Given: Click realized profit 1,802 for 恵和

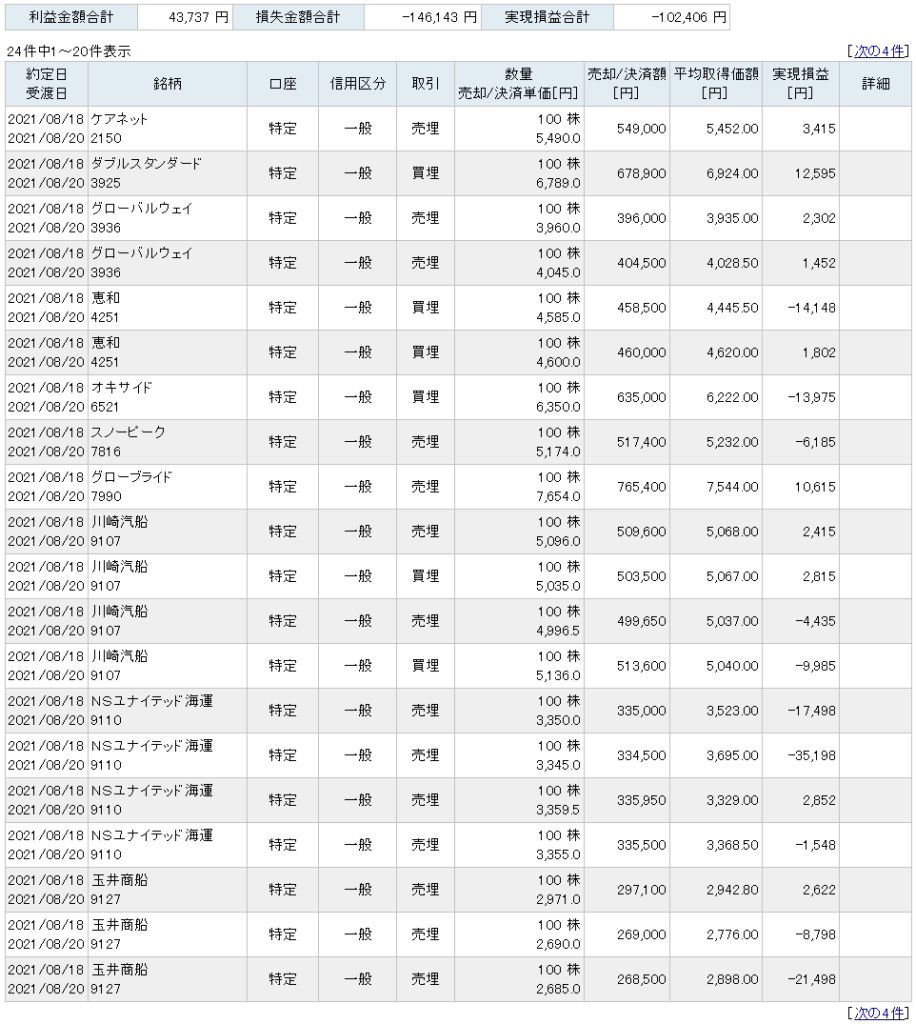Looking at the screenshot, I should (x=819, y=353).
